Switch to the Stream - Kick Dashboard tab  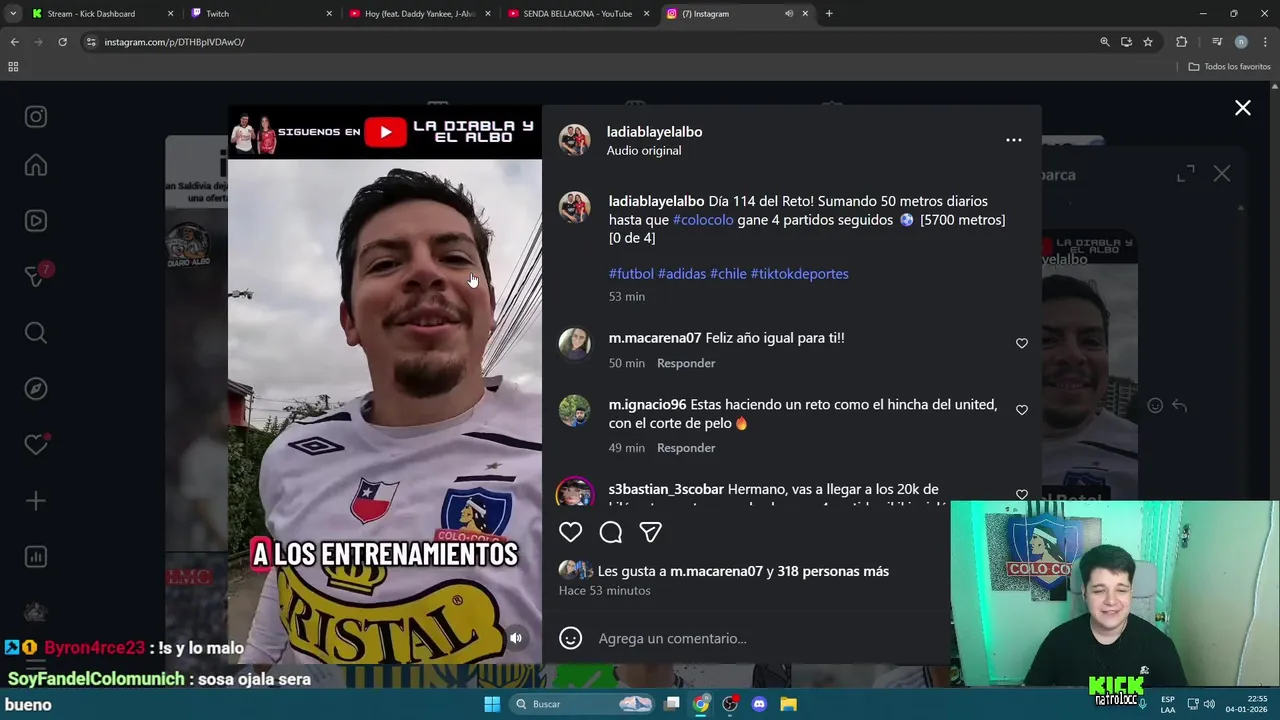[x=103, y=14]
